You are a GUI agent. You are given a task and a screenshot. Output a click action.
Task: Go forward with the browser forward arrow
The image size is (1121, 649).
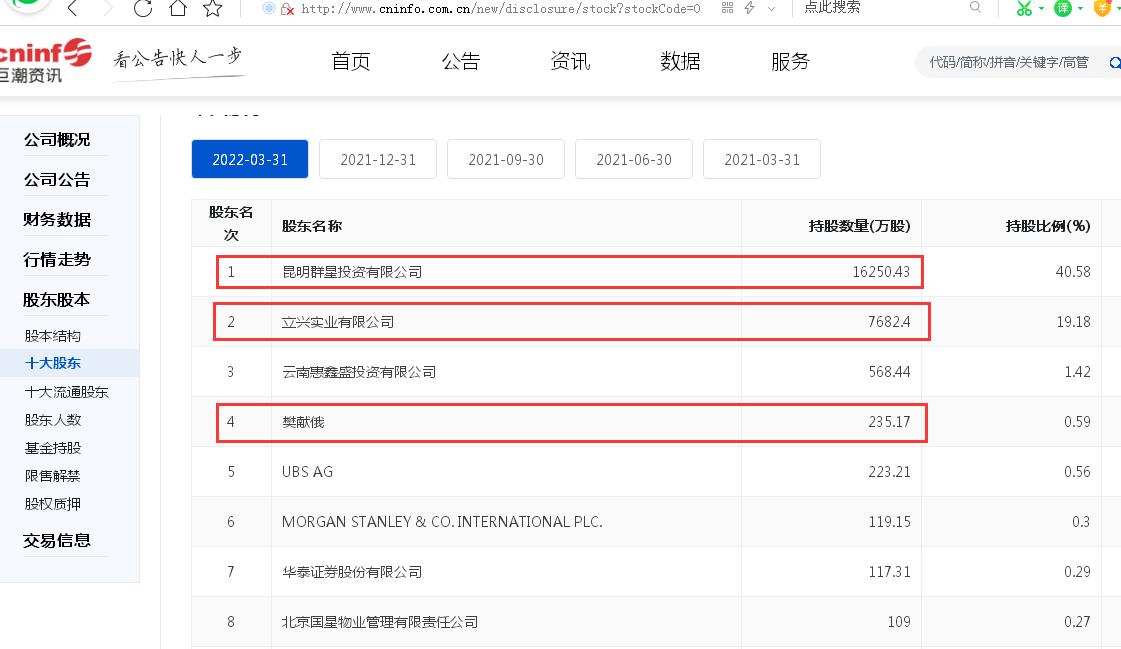[108, 9]
